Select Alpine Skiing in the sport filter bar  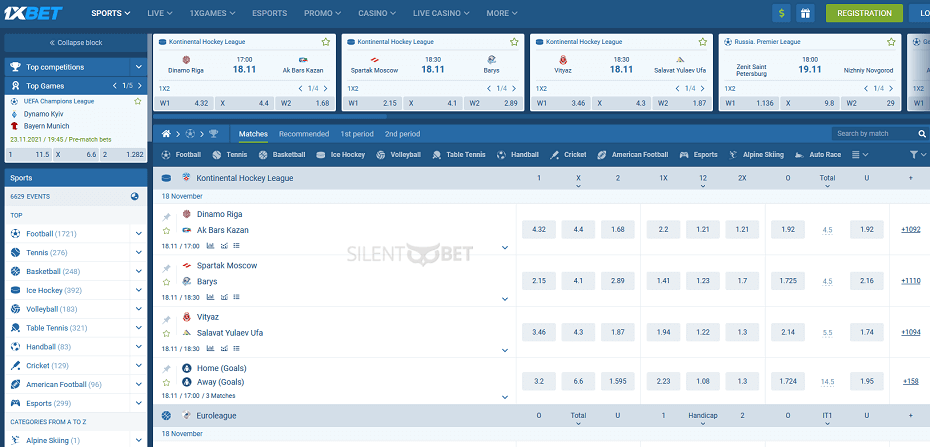coord(756,155)
